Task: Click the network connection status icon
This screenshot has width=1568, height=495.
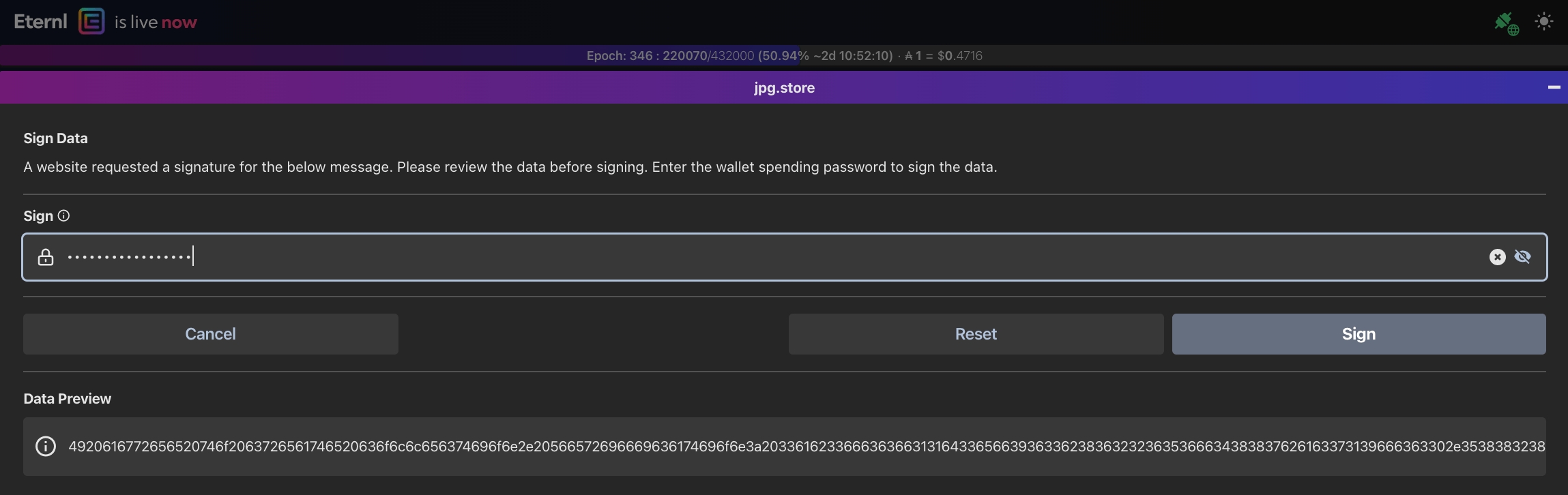Action: pyautogui.click(x=1506, y=23)
